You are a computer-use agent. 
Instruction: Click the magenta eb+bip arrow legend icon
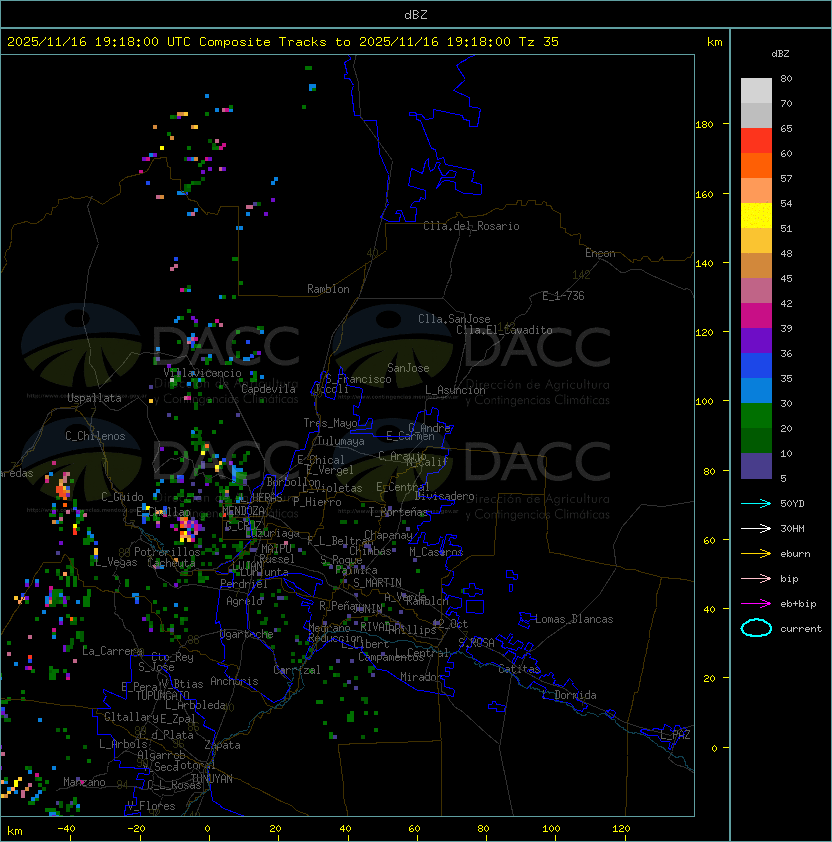756,604
